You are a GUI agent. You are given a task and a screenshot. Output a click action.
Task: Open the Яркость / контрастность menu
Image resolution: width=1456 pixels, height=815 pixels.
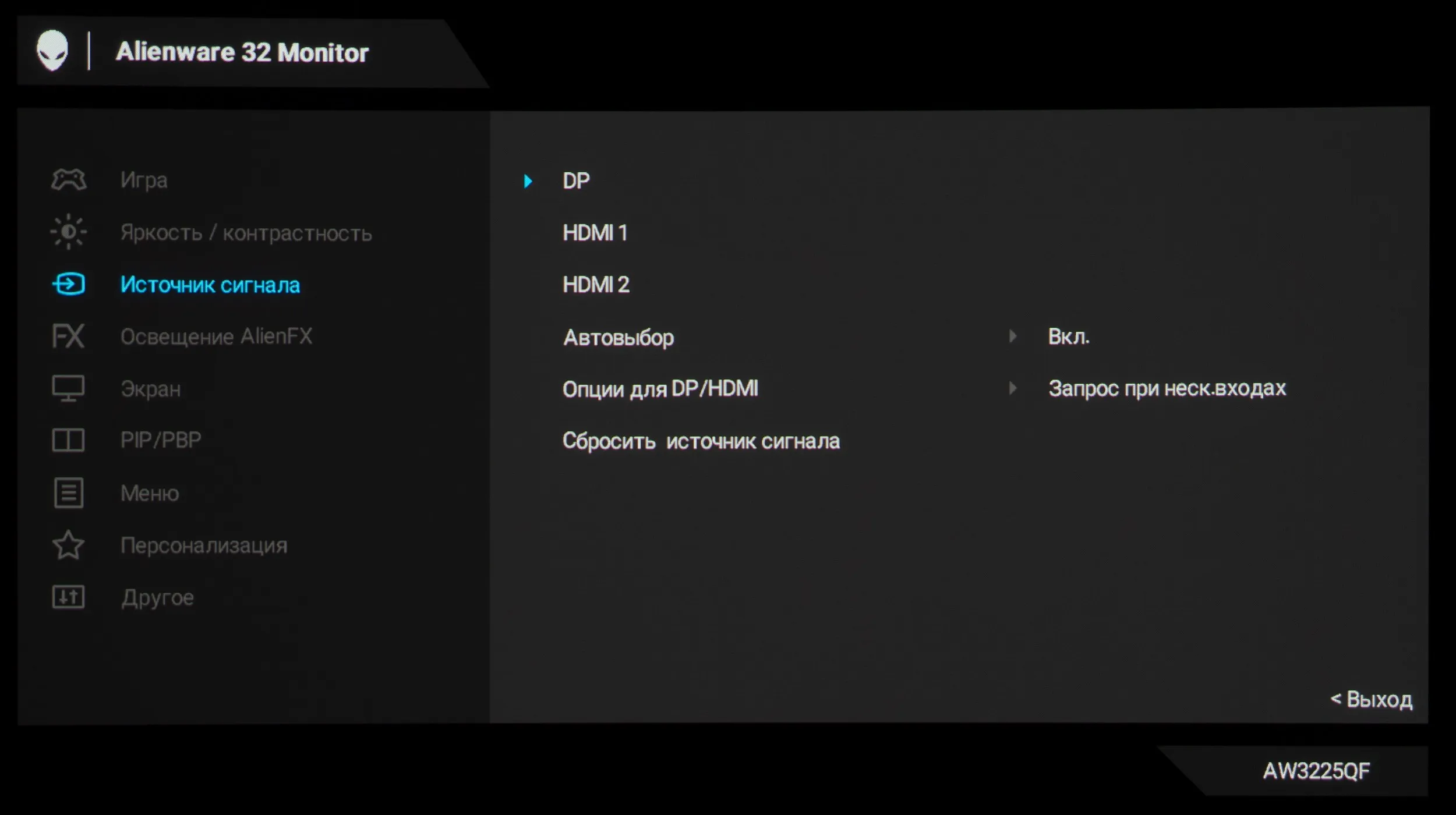click(x=246, y=233)
